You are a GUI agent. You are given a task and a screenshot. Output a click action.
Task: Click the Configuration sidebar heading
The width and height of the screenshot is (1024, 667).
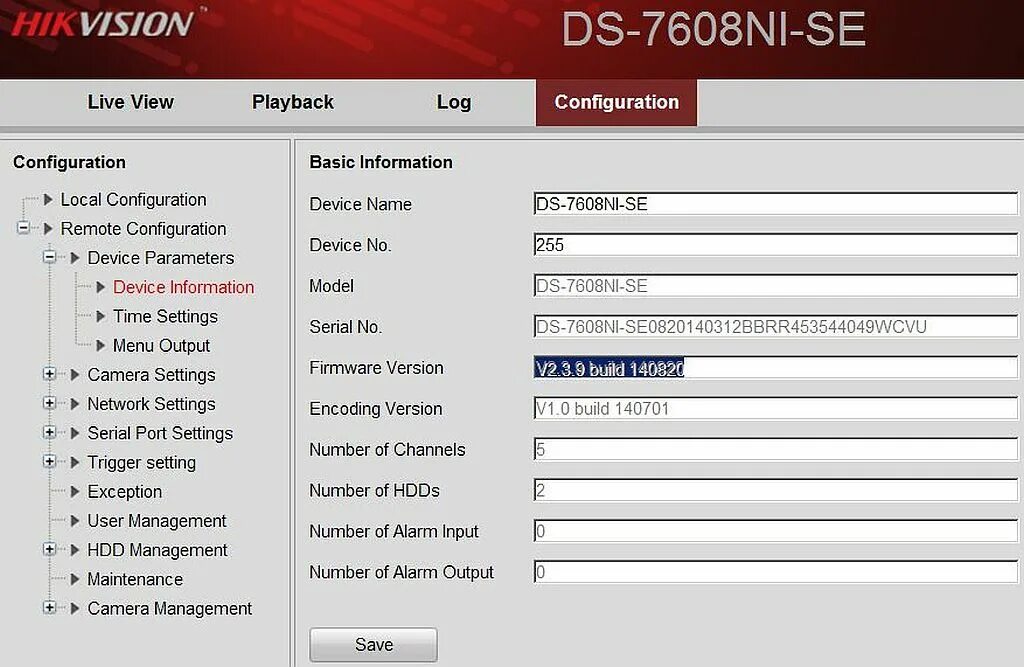[x=69, y=162]
